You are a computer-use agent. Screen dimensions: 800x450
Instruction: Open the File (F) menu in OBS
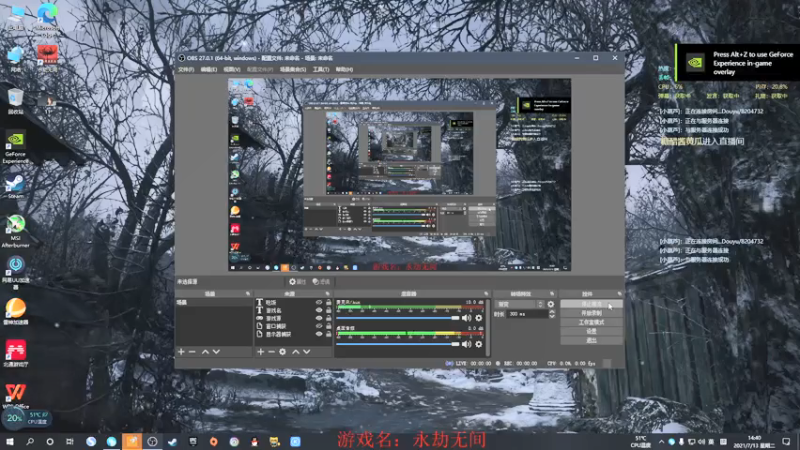pos(186,69)
